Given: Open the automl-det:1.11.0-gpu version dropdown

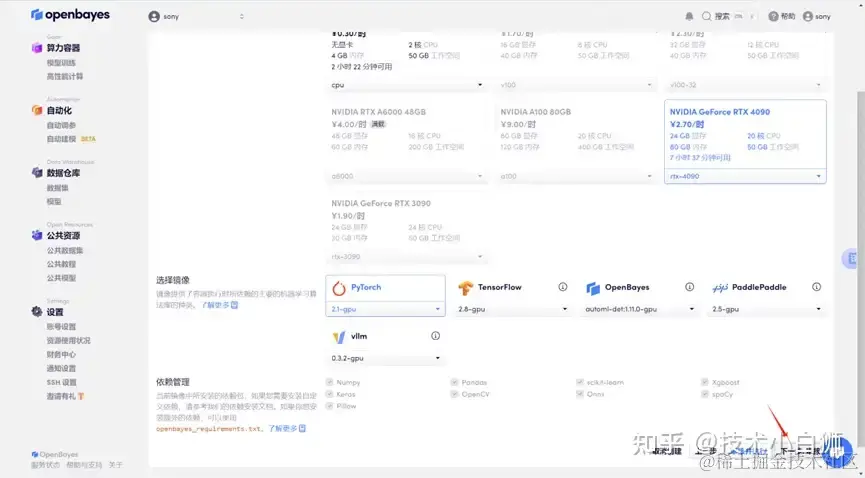Looking at the screenshot, I should pyautogui.click(x=639, y=309).
